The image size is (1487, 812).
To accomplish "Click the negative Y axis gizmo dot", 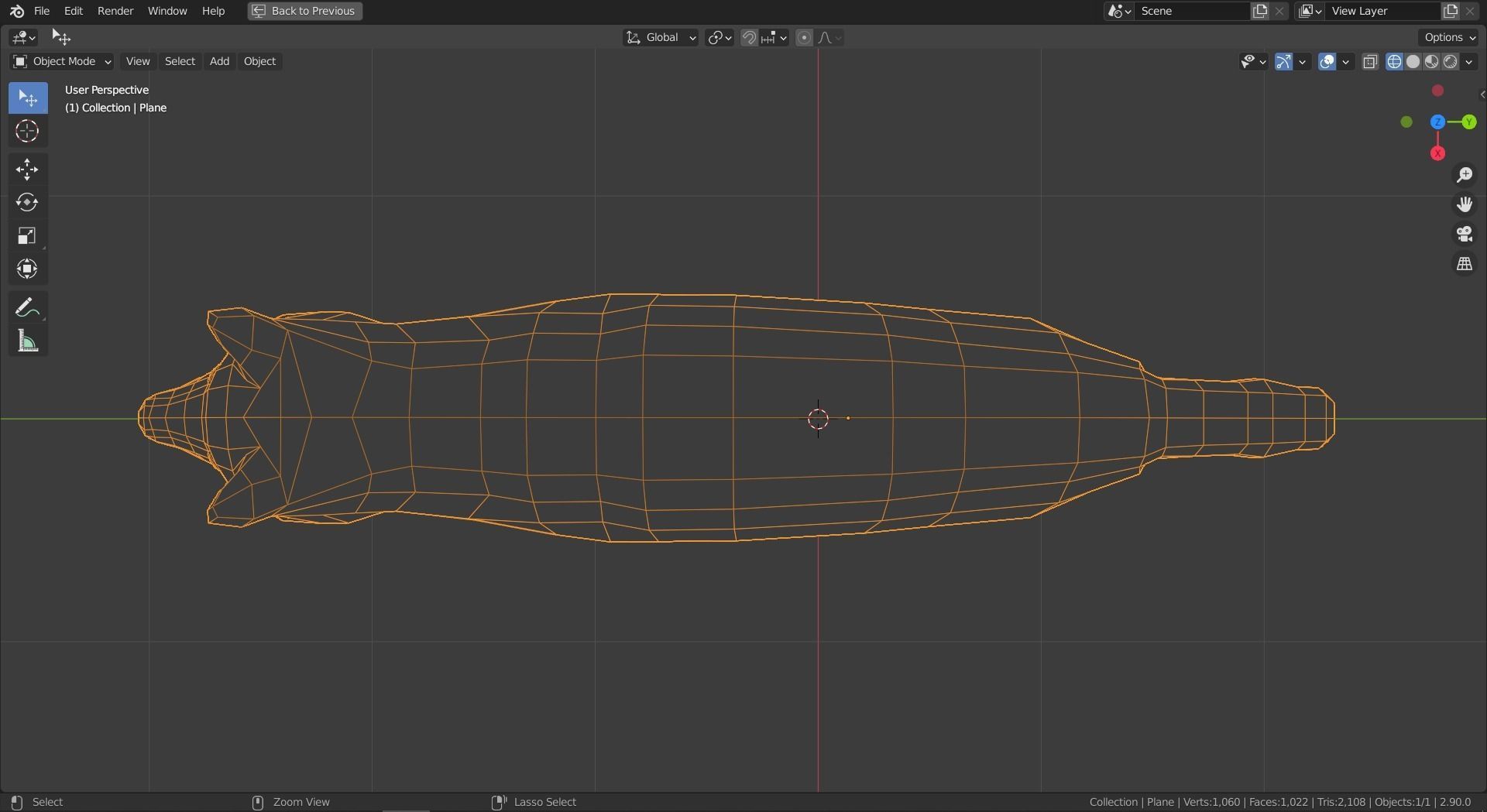I will click(x=1406, y=122).
